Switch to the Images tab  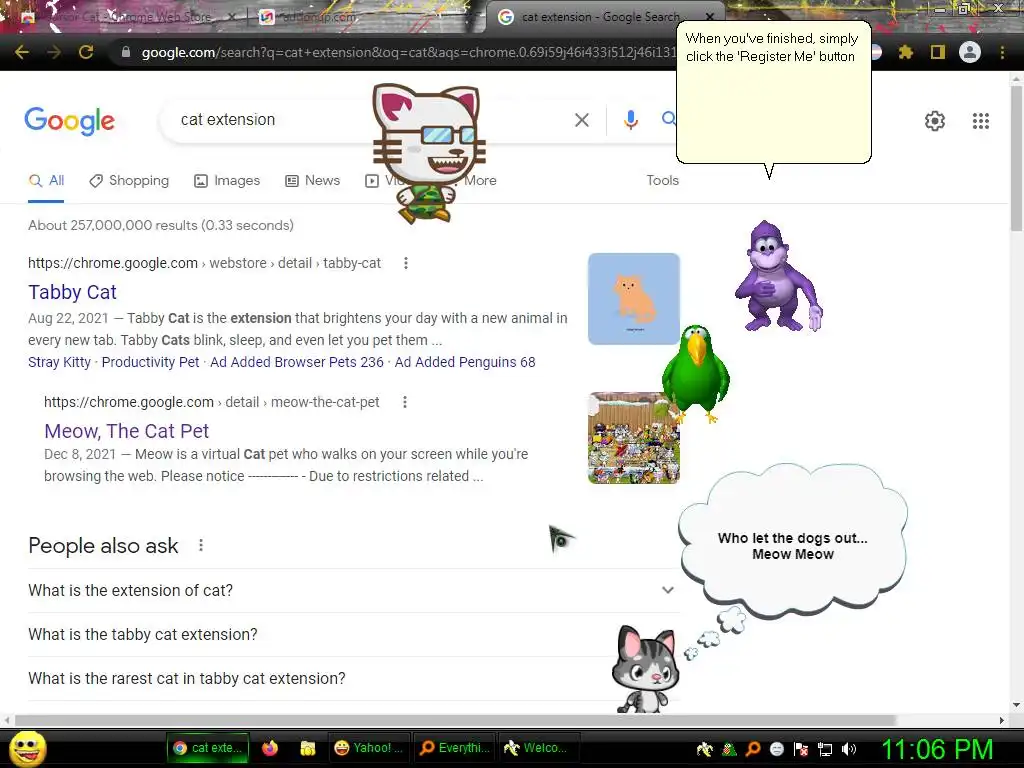click(x=227, y=181)
